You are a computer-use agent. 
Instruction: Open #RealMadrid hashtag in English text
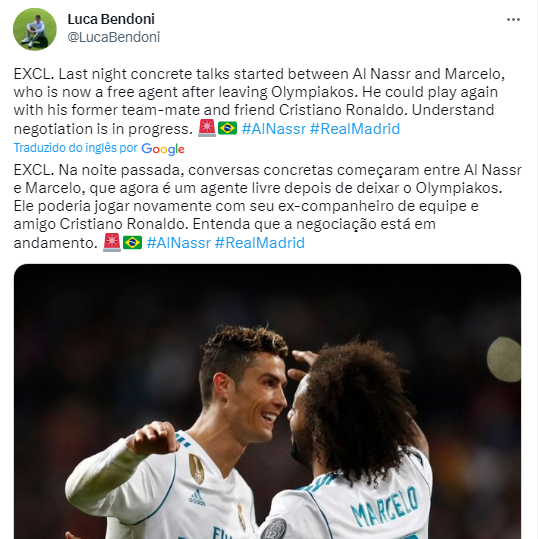(355, 129)
